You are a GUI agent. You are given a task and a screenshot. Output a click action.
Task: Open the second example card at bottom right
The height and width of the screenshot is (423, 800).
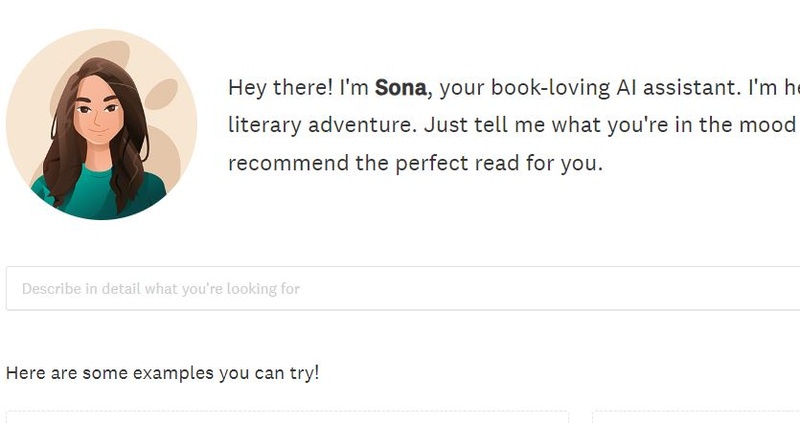(x=696, y=416)
